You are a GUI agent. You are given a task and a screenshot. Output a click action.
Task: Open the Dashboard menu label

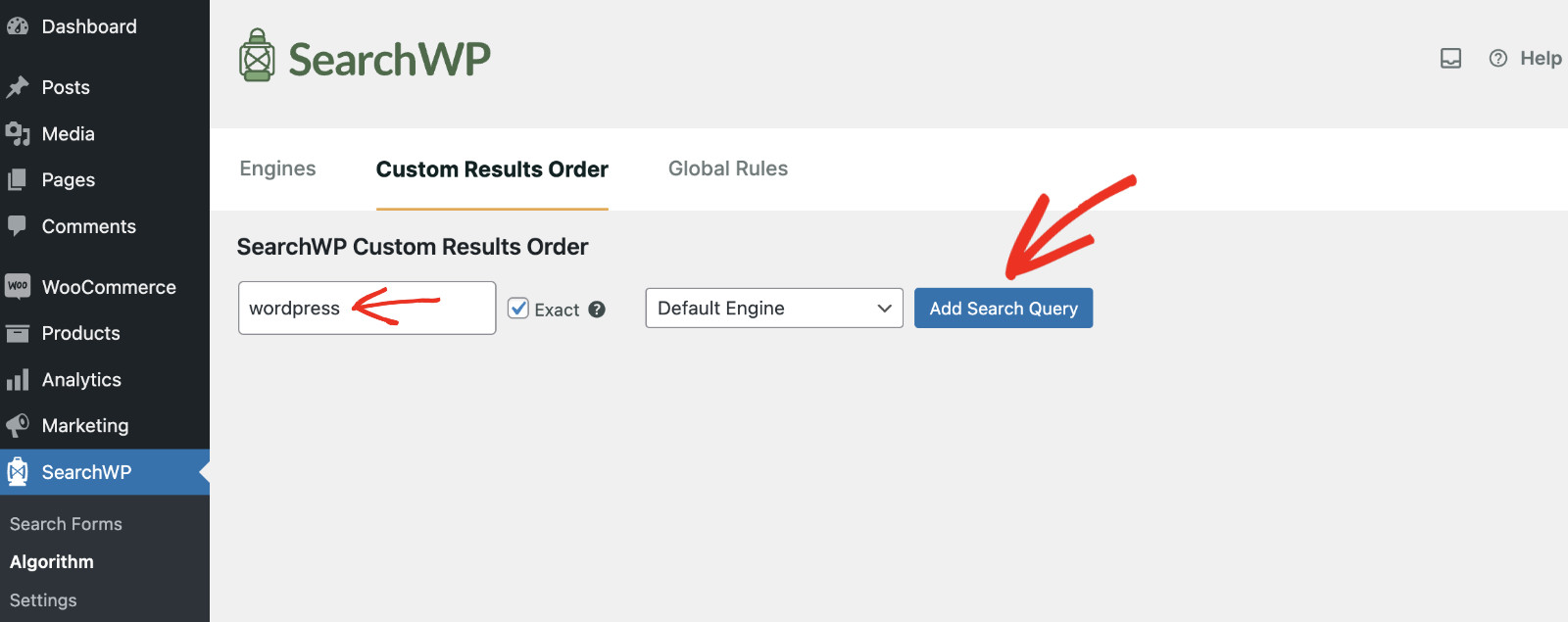pyautogui.click(x=89, y=26)
